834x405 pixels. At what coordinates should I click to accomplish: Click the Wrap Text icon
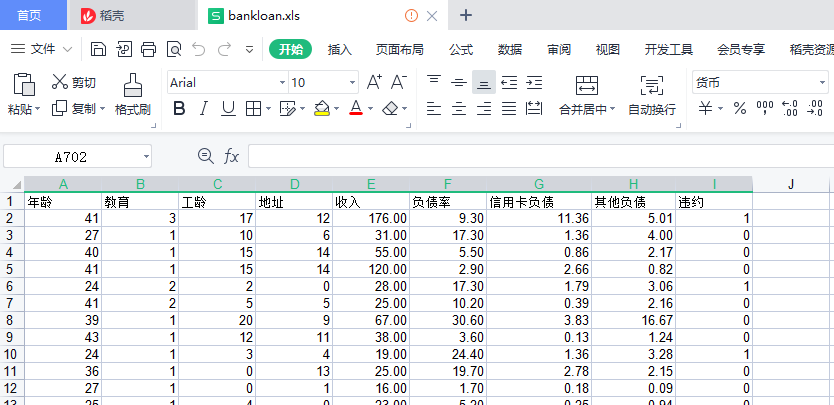point(652,85)
